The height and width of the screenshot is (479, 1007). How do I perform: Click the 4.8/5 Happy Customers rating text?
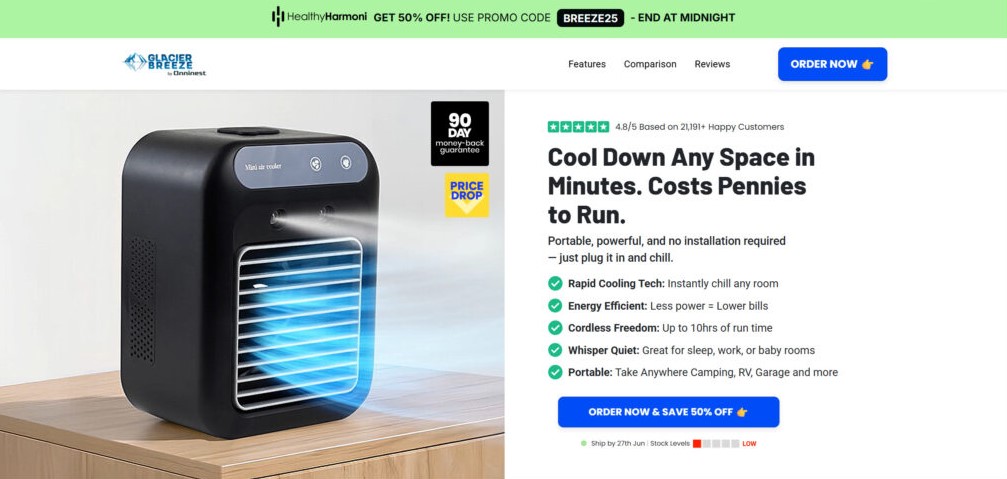coord(699,127)
